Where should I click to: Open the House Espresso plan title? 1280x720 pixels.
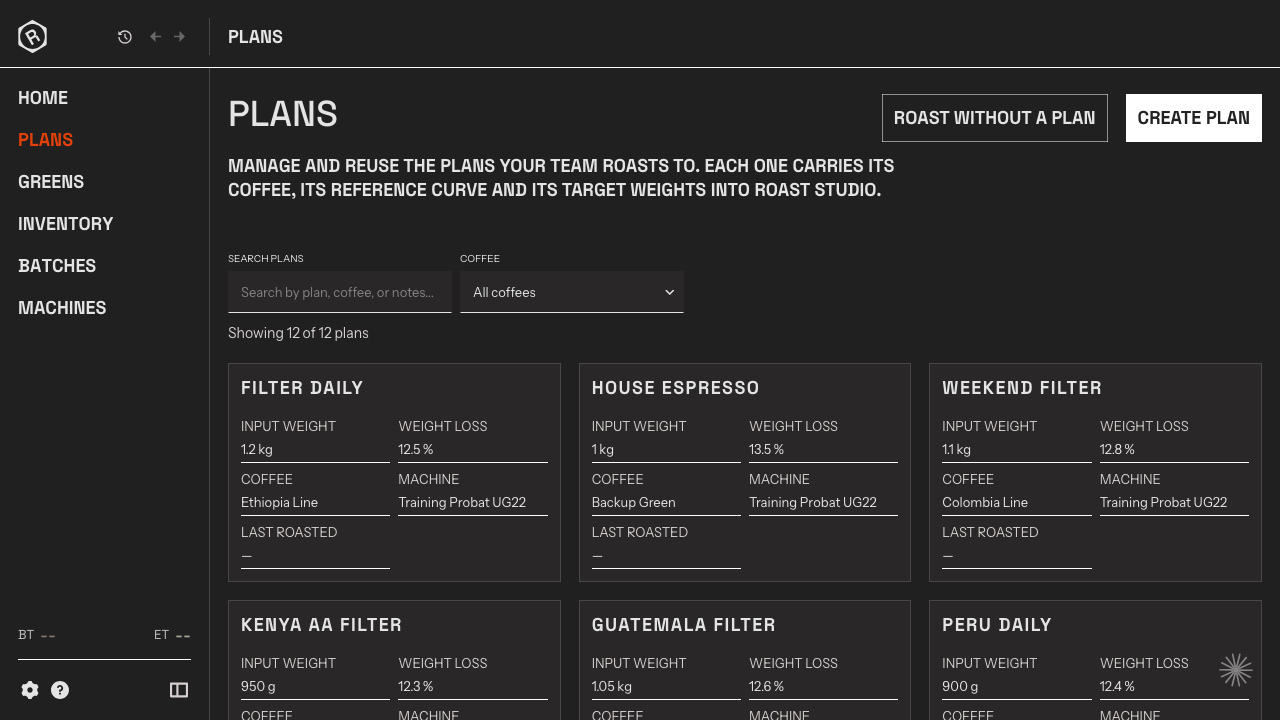(676, 388)
